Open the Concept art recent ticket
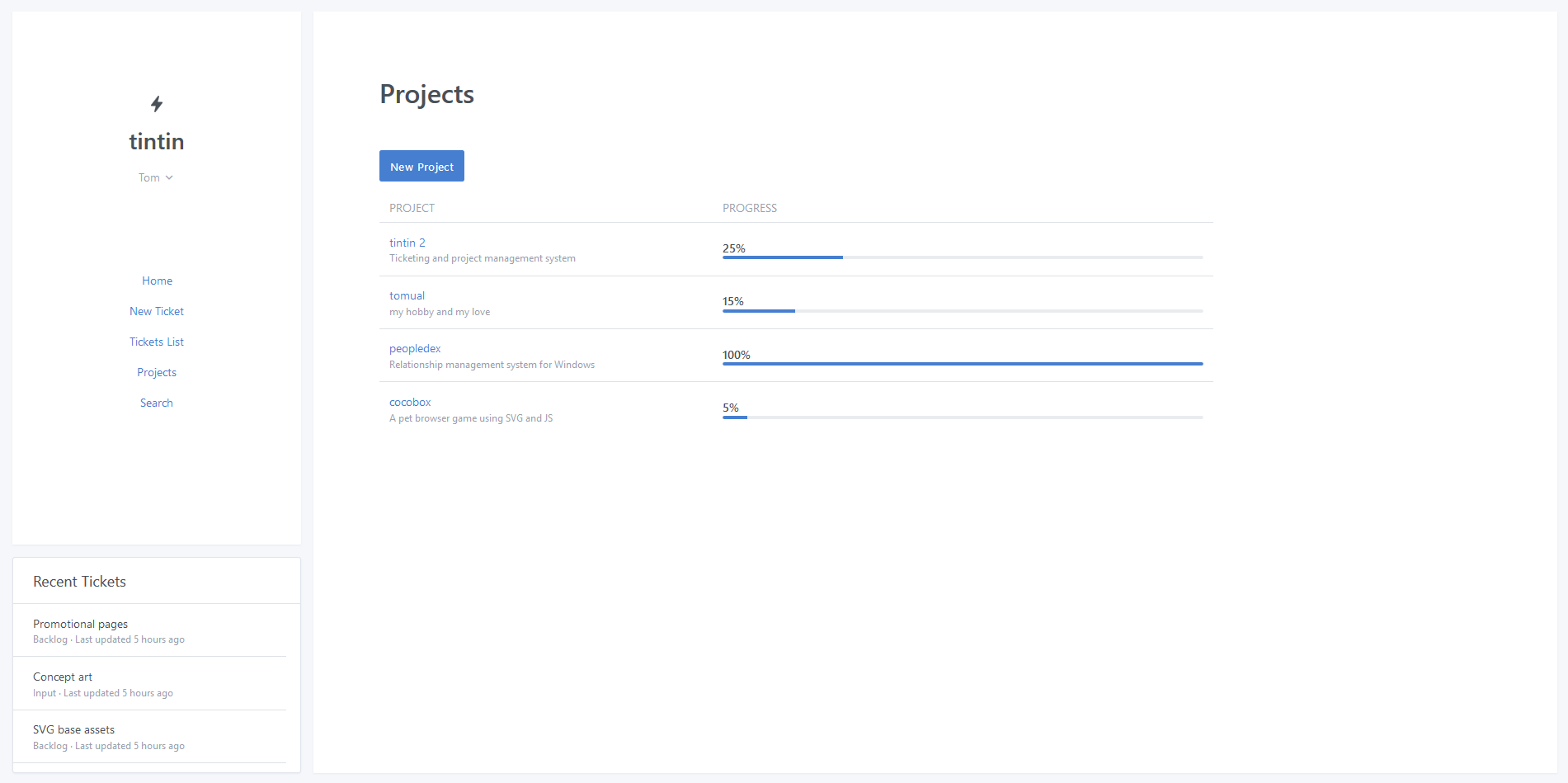The width and height of the screenshot is (1568, 783). coord(63,677)
